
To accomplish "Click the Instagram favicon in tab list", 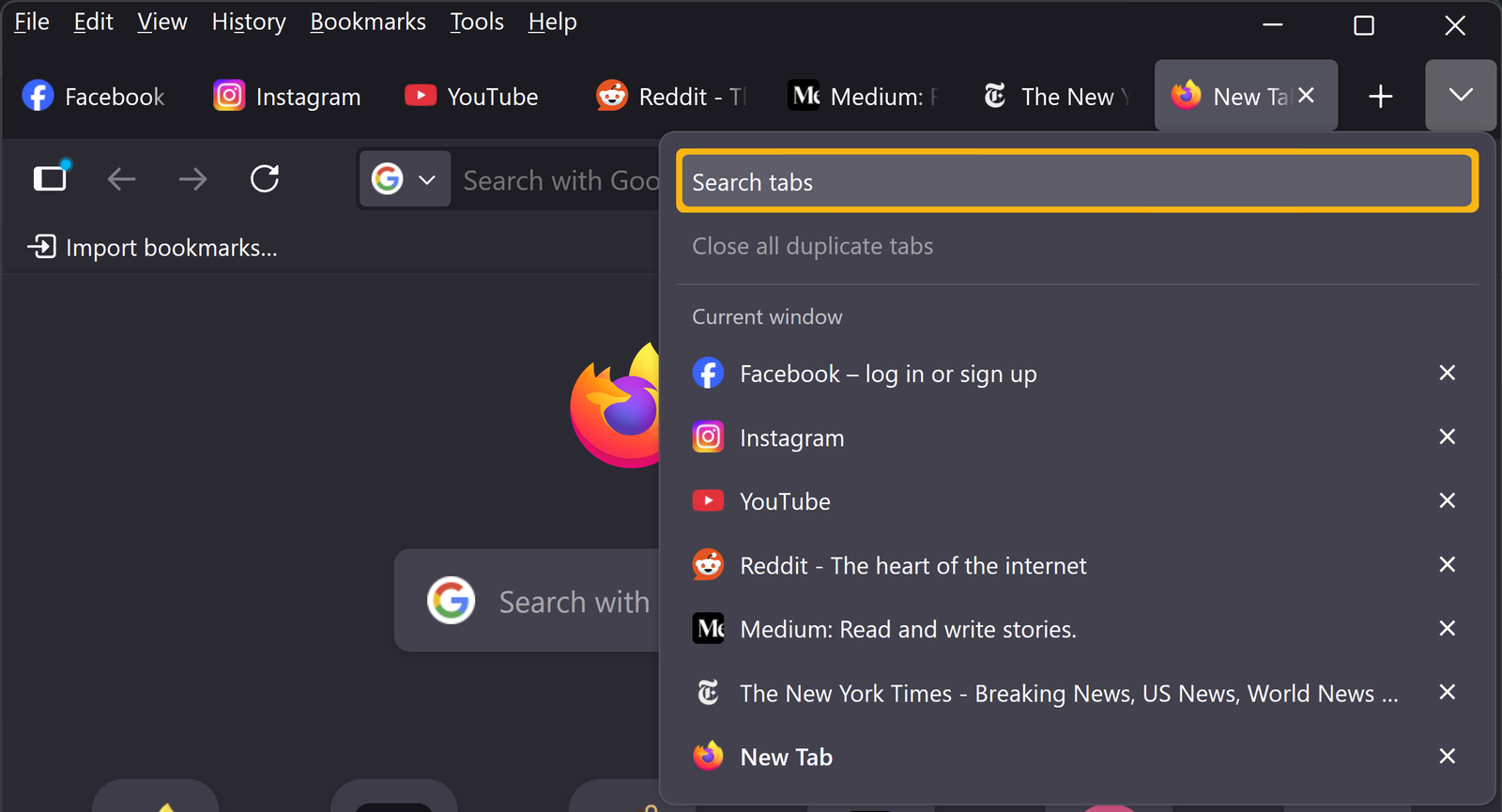I will coord(708,437).
